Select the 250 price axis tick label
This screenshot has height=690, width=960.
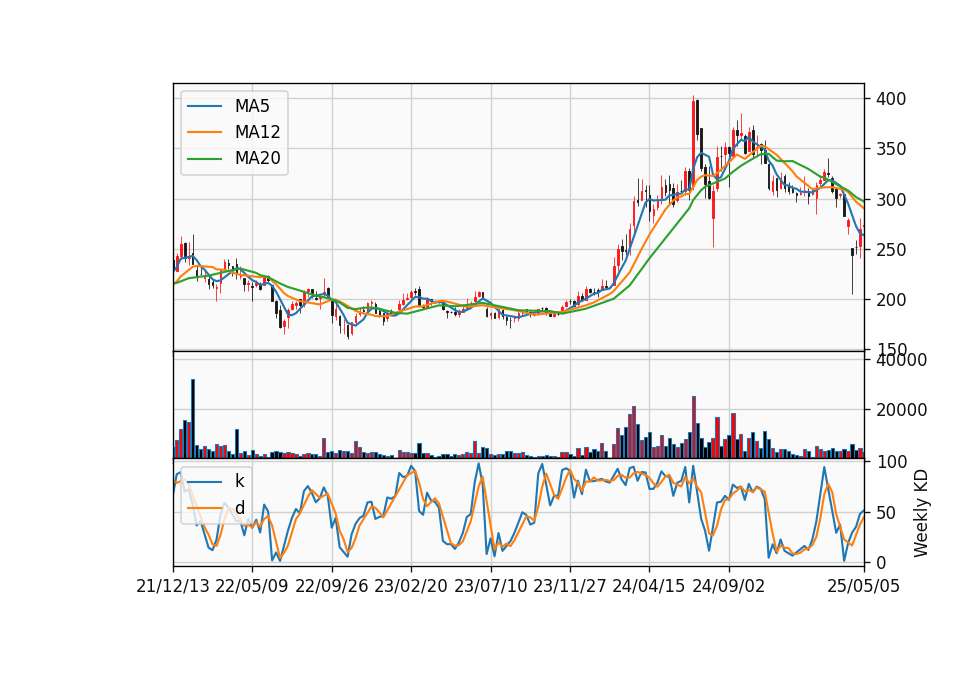(890, 250)
